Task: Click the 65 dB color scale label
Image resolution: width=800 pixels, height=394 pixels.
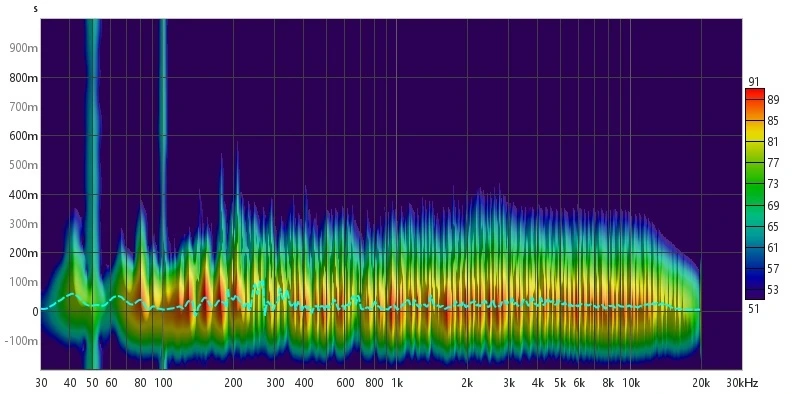Action: coord(773,227)
